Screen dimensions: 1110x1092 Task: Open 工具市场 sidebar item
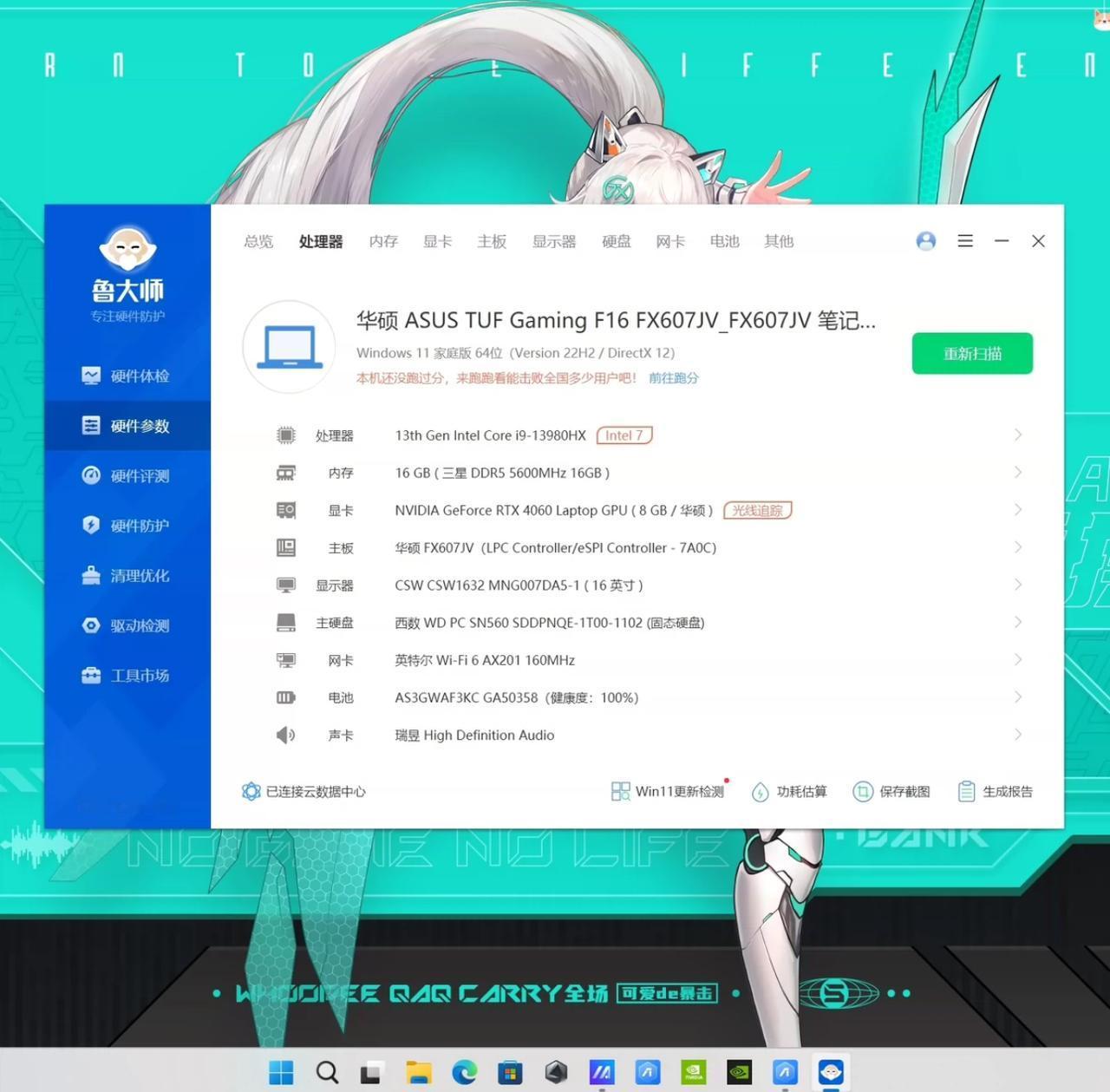pos(127,675)
